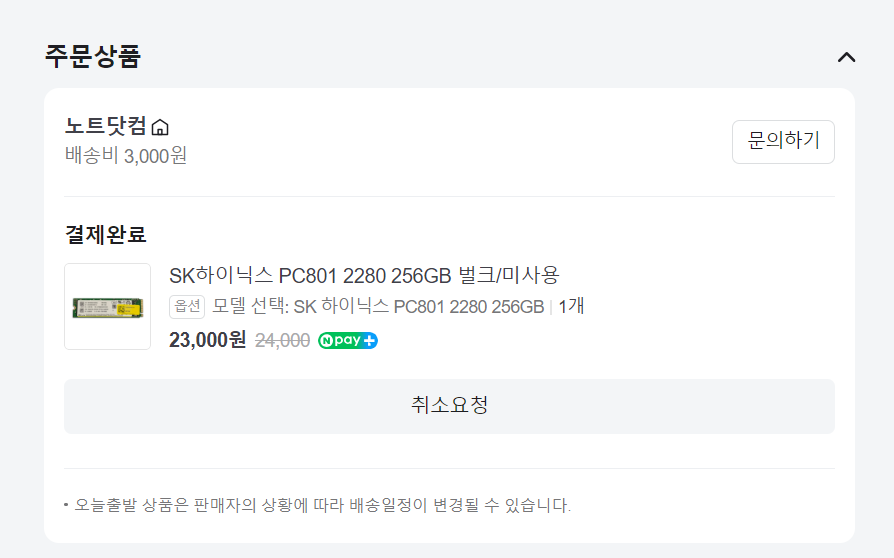The image size is (894, 558).
Task: Click the 1개 quantity indicator
Action: point(571,307)
